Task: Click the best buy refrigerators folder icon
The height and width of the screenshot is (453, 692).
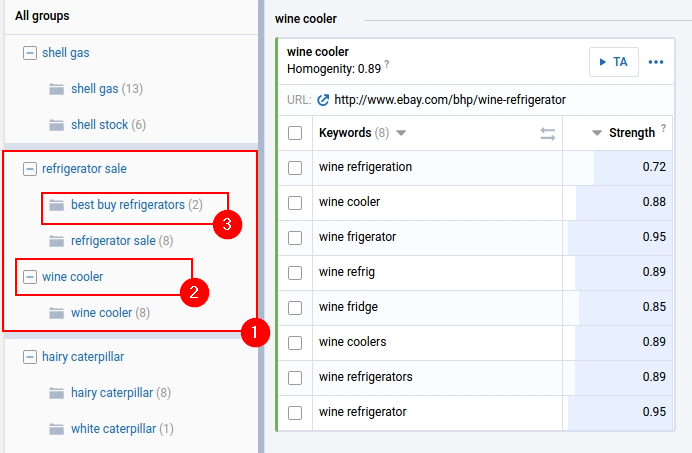Action: click(57, 205)
